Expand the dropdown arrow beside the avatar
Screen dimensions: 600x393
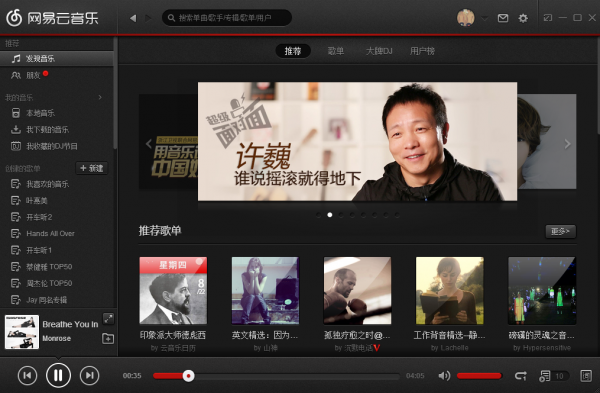(484, 18)
